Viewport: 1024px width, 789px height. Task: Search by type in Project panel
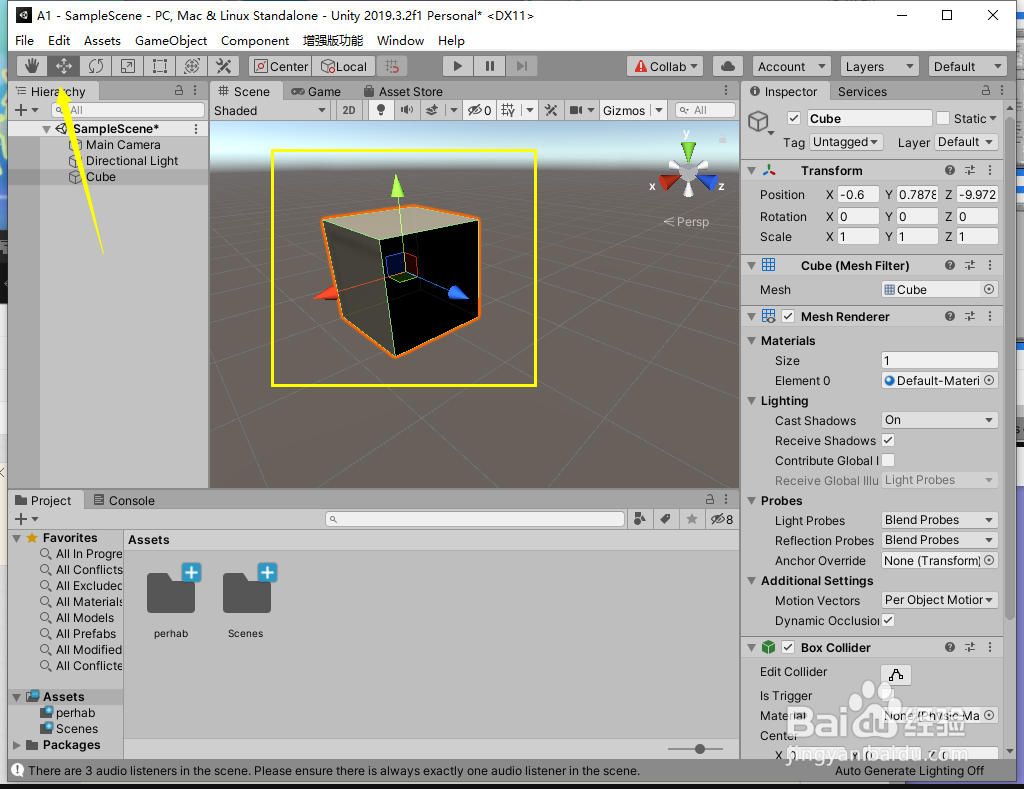pyautogui.click(x=640, y=519)
